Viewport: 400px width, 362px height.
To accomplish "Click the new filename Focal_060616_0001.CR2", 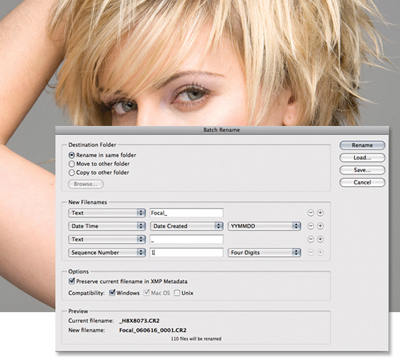I will point(153,330).
